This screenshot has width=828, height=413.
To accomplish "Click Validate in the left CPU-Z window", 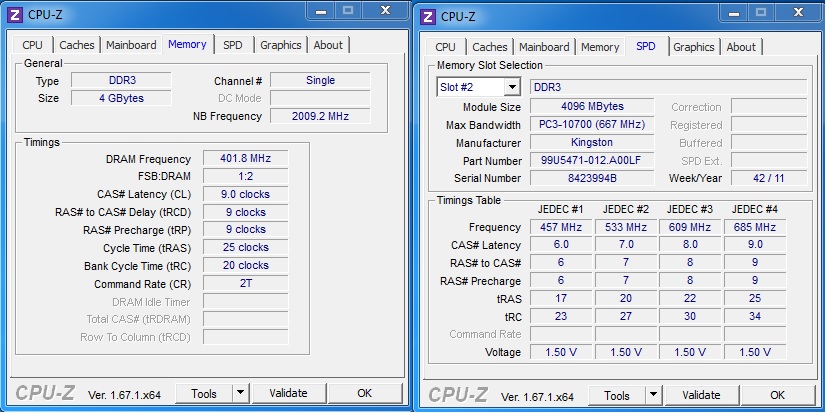I will coord(288,393).
